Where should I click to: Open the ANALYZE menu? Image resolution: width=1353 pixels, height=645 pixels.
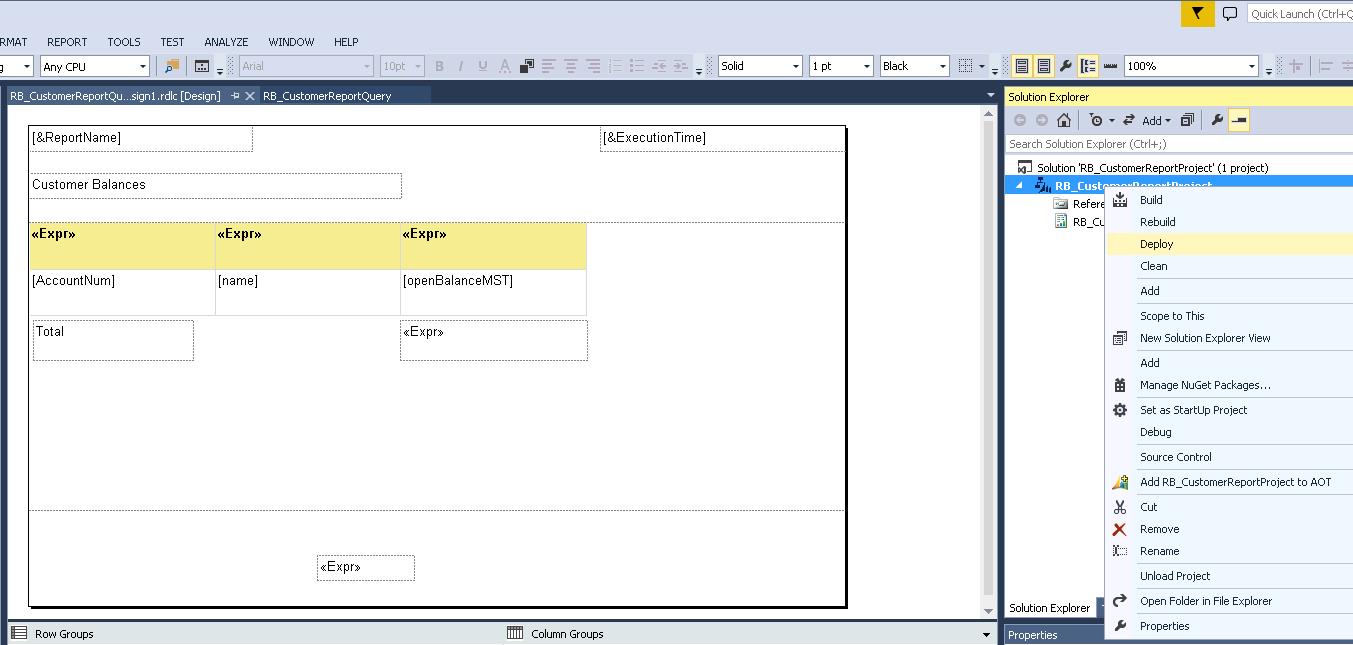(225, 42)
